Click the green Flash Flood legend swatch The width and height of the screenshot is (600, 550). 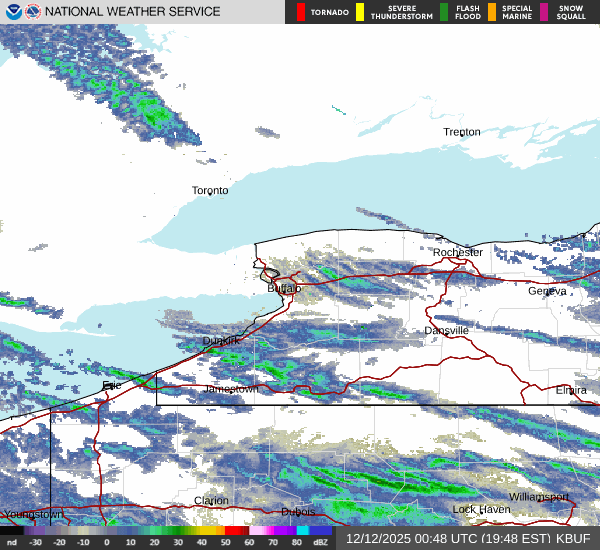point(444,12)
